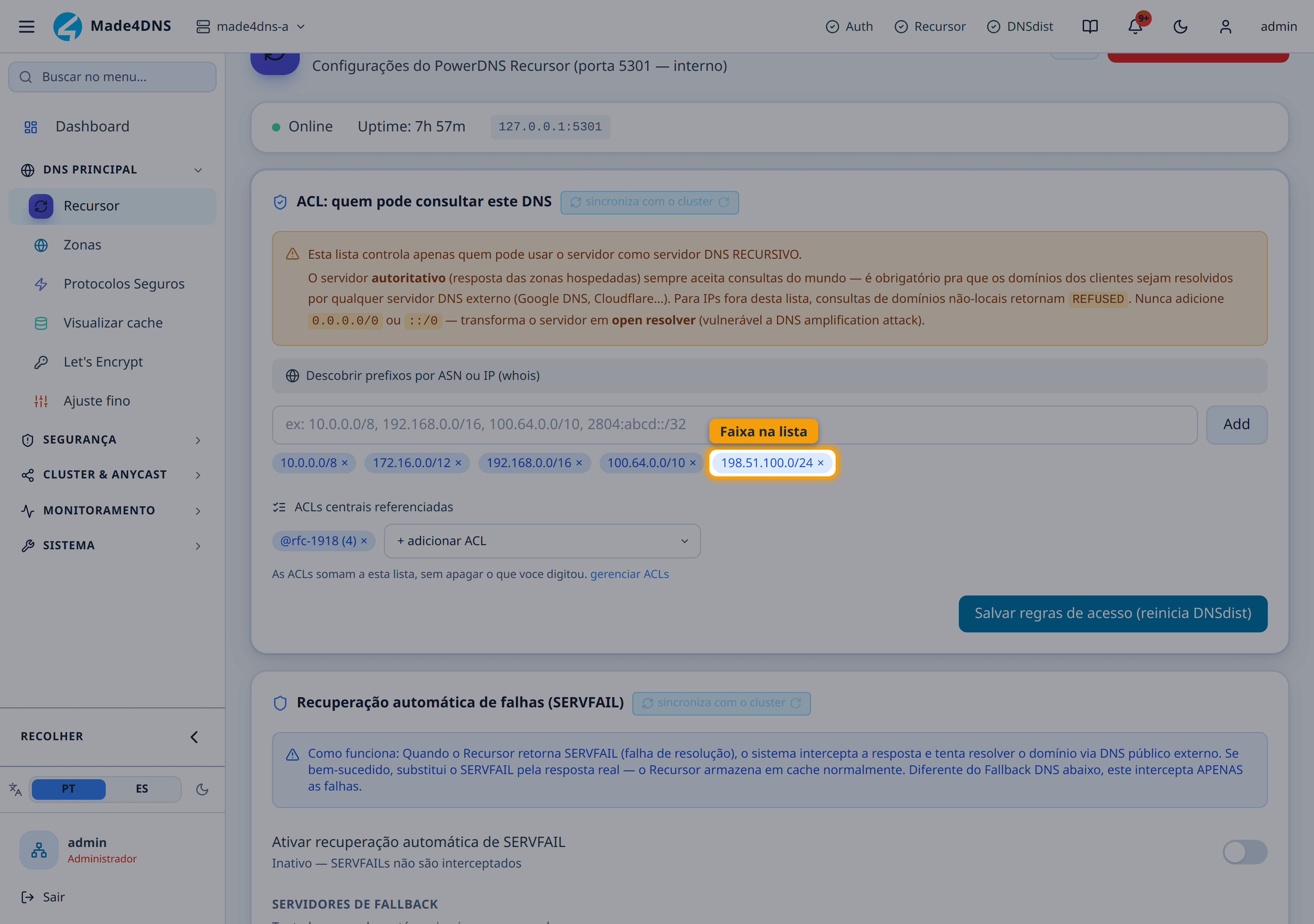This screenshot has width=1314, height=924.
Task: Click ACL 'sincroniza com o cluster' badge
Action: (649, 202)
